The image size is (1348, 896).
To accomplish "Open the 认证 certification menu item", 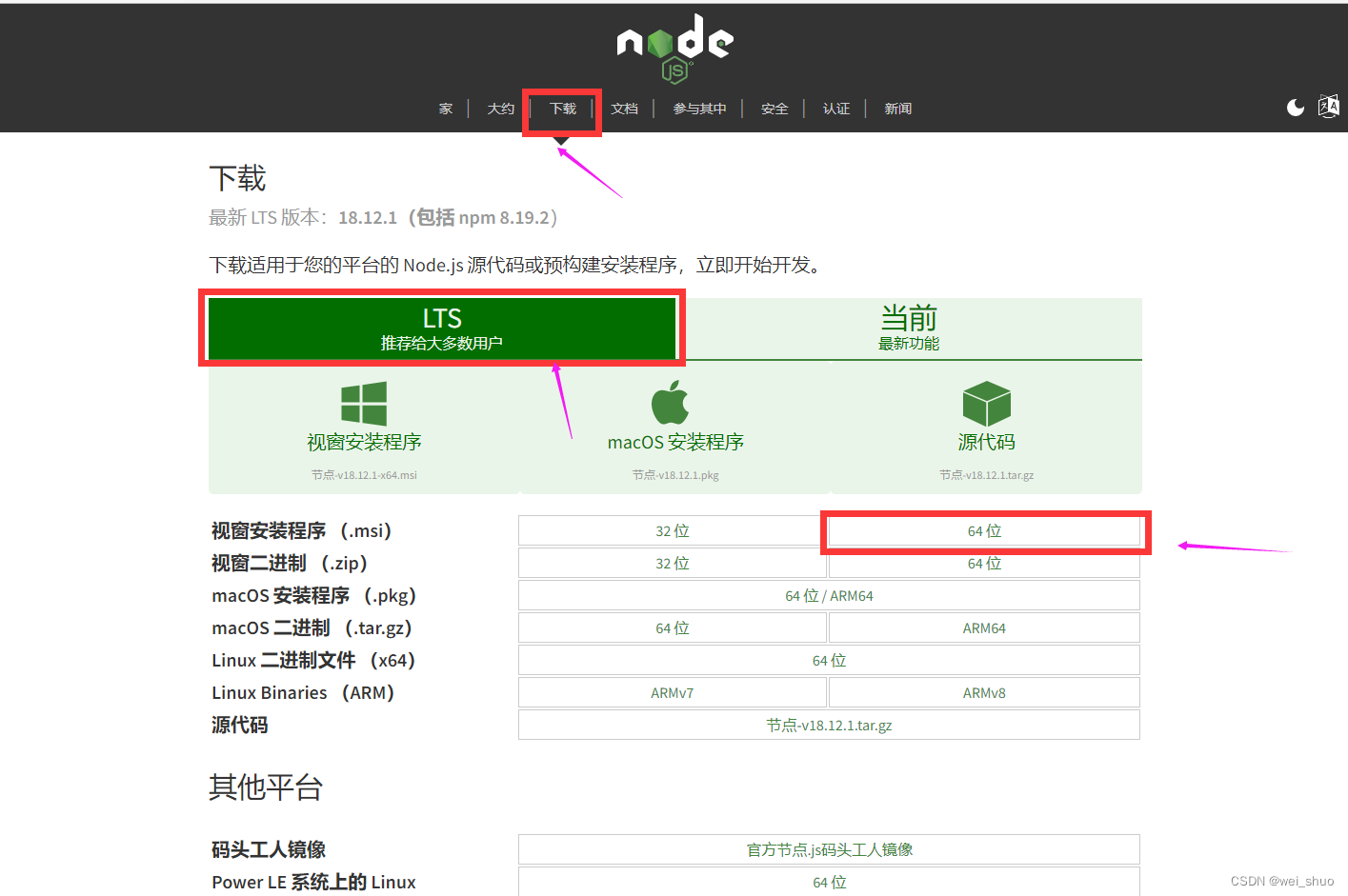I will coord(836,109).
